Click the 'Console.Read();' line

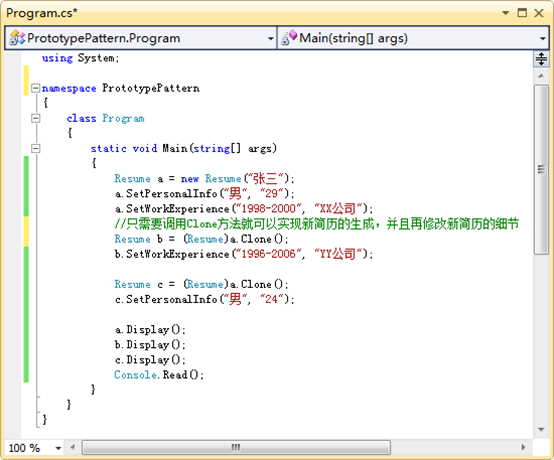pos(159,375)
